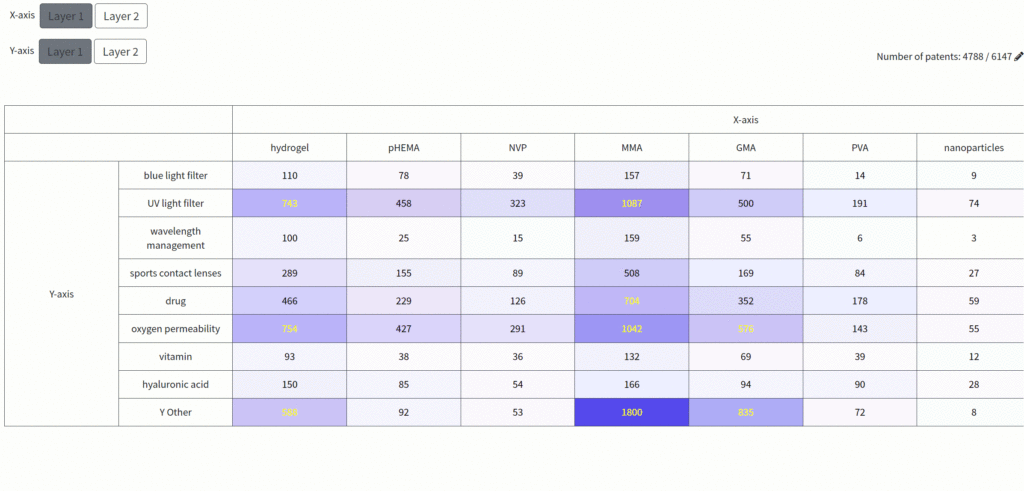The image size is (1024, 491).
Task: Click the hyaluronic acid row label
Action: 175,384
